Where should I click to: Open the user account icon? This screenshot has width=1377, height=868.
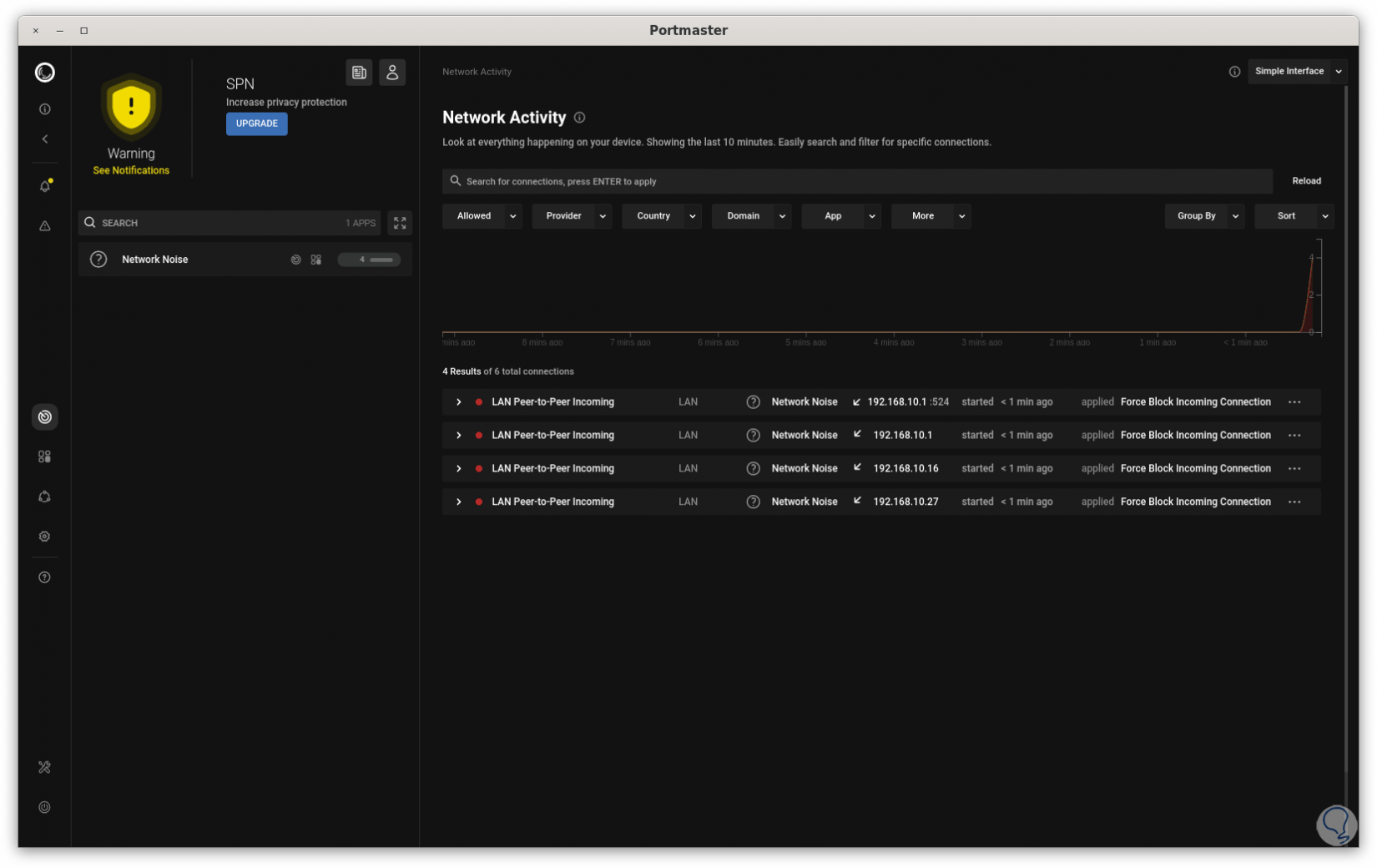tap(392, 73)
